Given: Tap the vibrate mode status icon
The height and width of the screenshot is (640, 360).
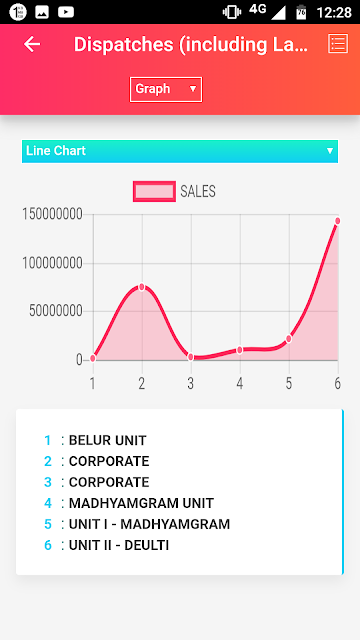Looking at the screenshot, I should coord(231,12).
